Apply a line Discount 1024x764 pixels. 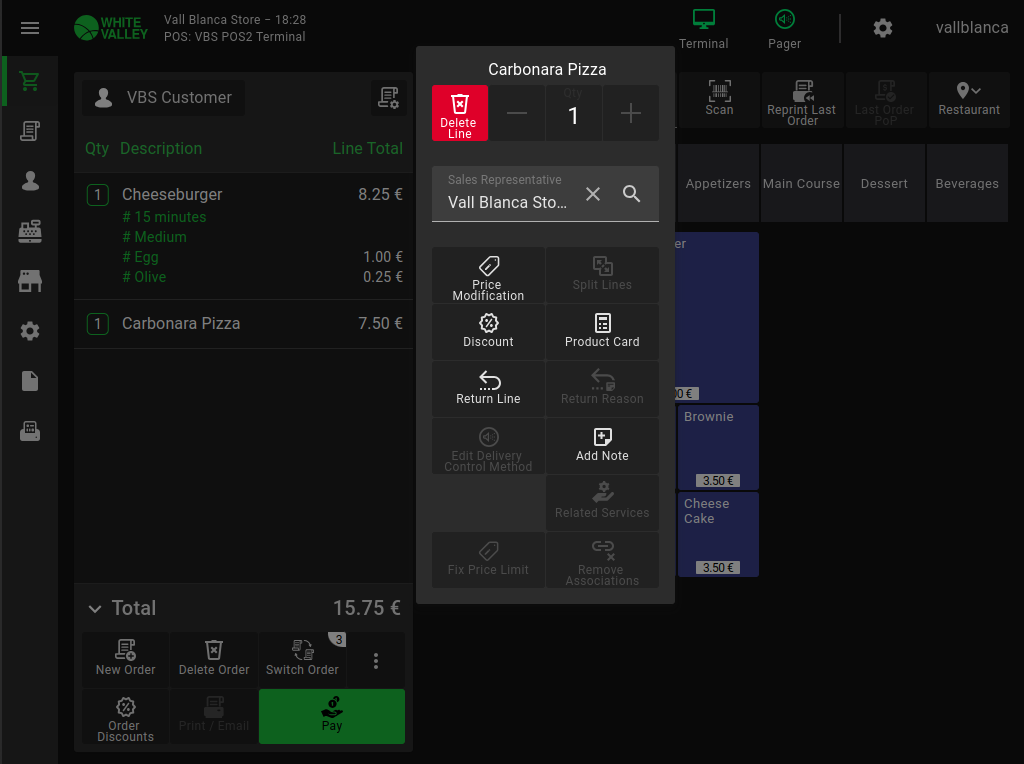488,332
